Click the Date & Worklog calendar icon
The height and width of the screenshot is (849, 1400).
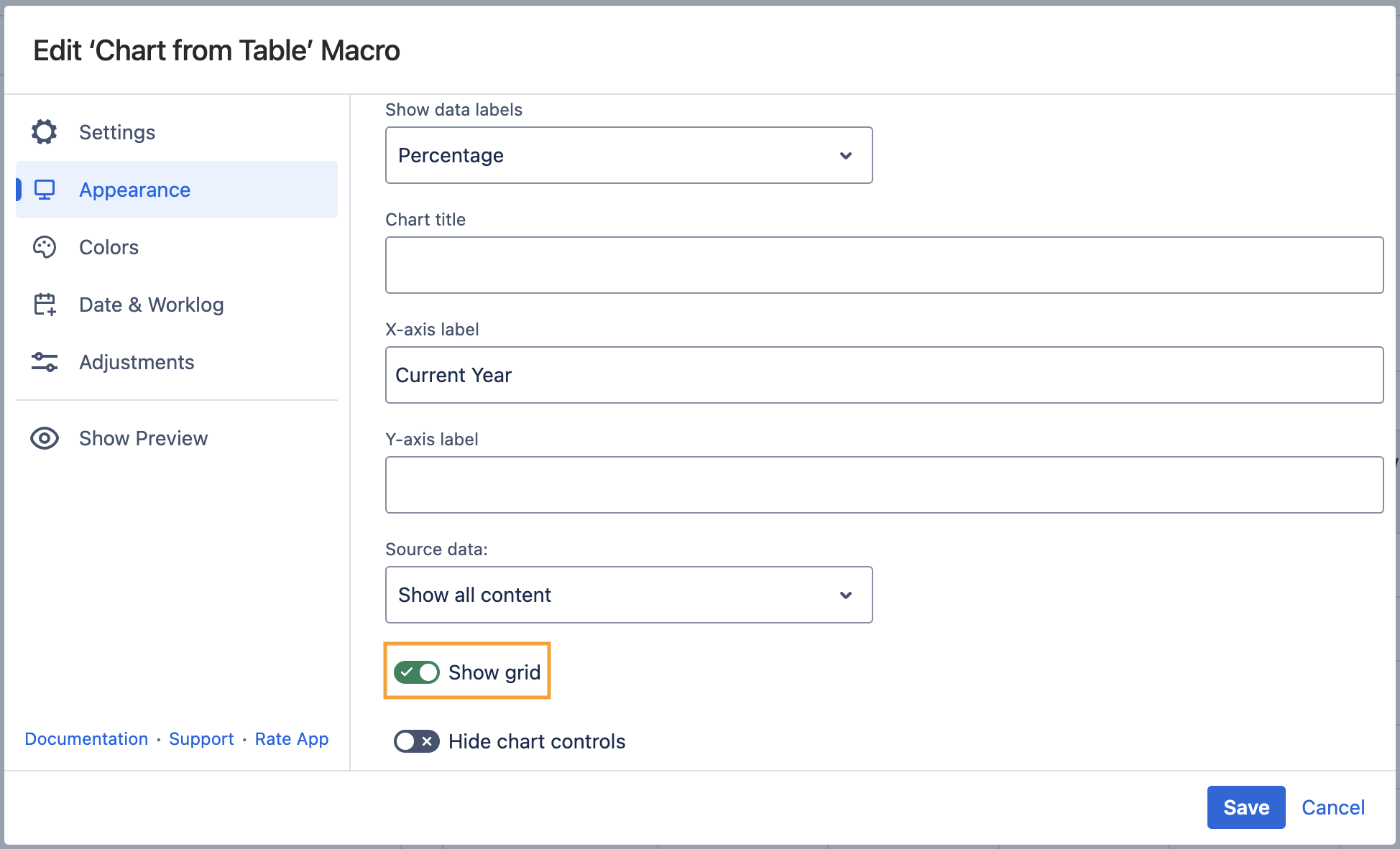click(45, 305)
